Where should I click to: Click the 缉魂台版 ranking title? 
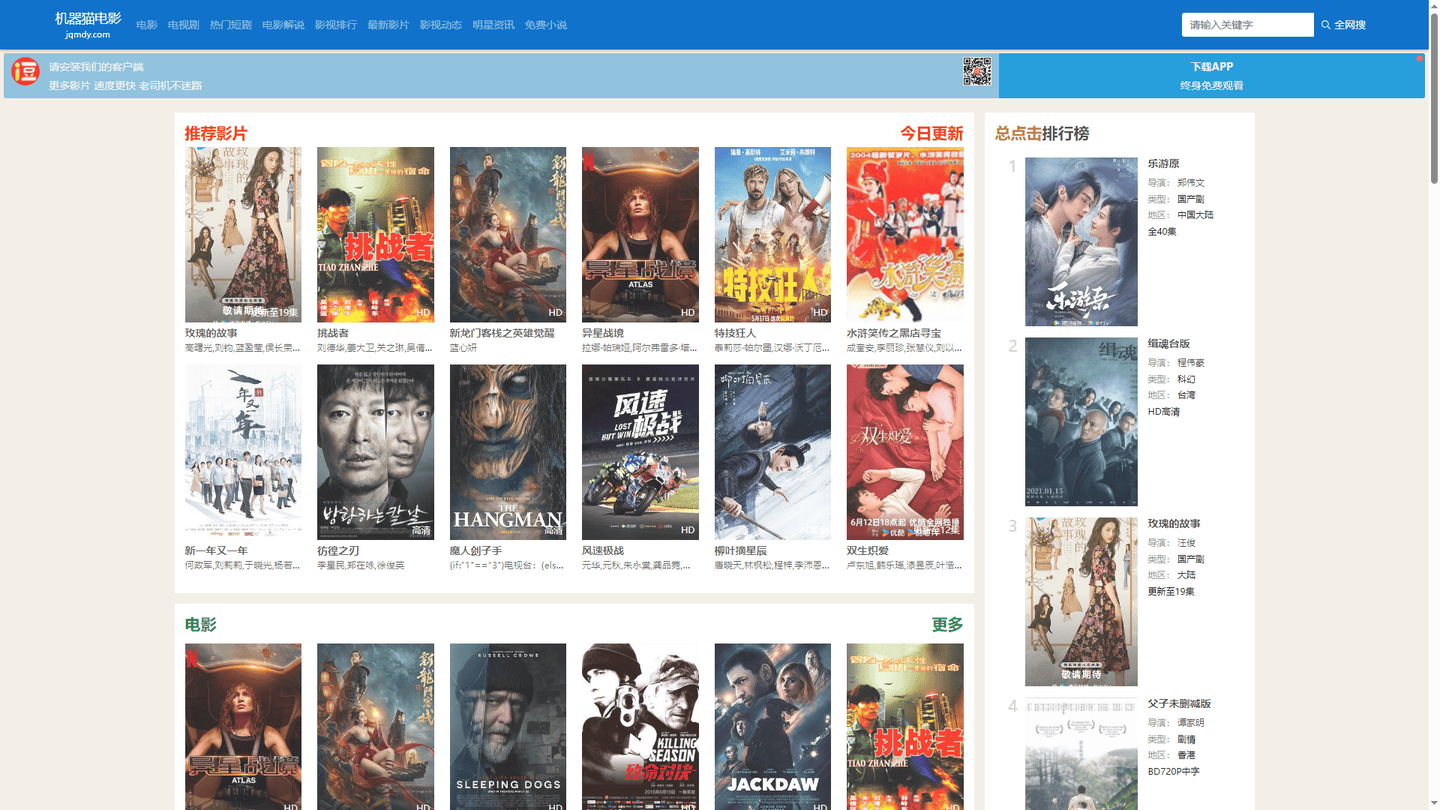pos(1169,344)
